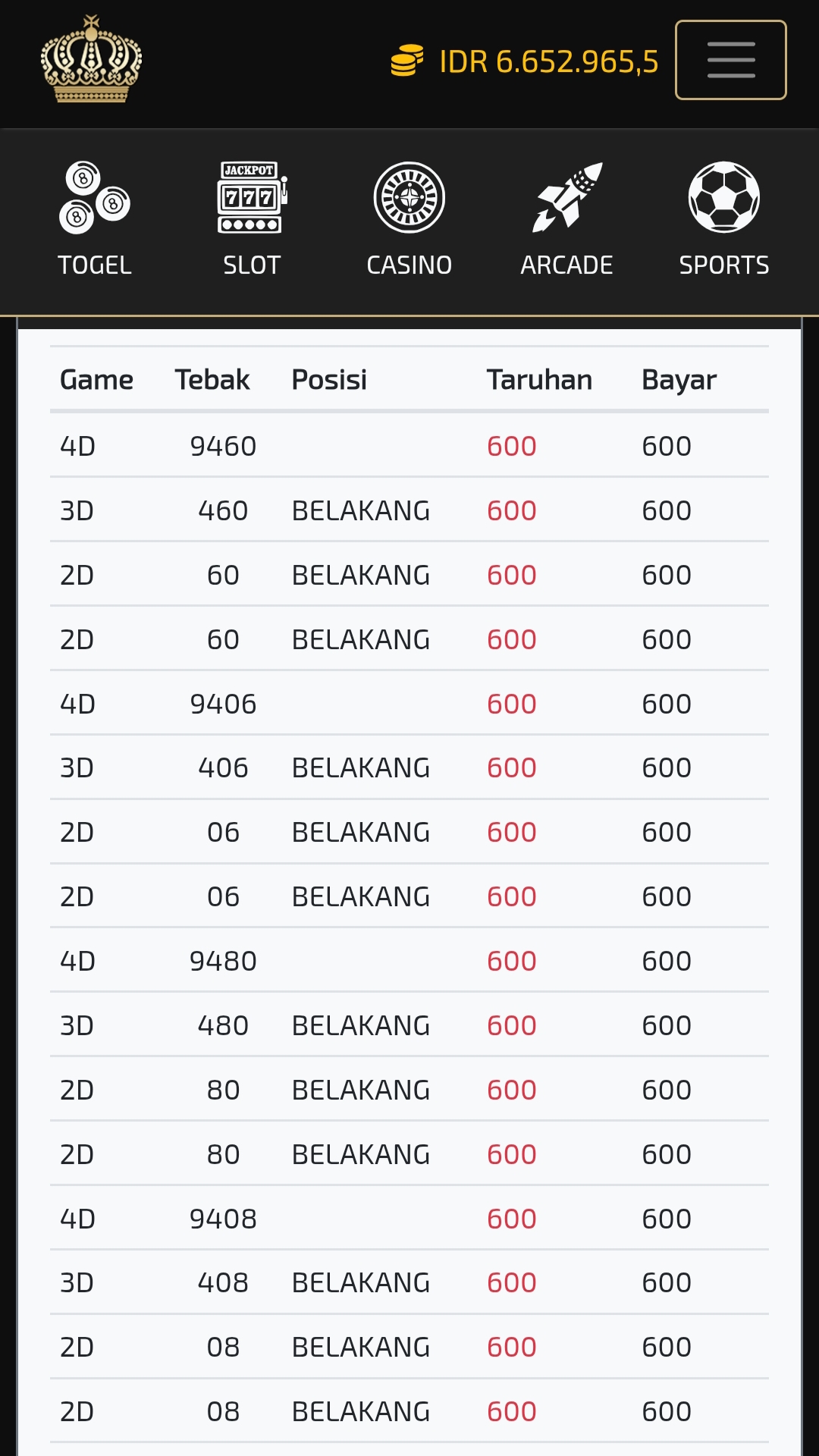This screenshot has width=819, height=1456.
Task: Click the Taruhan column header
Action: (x=539, y=379)
